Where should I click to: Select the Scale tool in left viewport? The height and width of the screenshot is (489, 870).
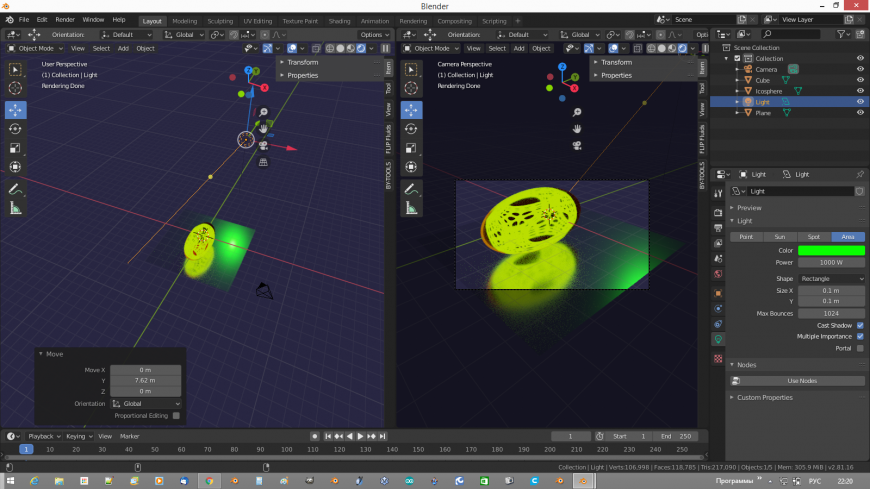coord(16,148)
